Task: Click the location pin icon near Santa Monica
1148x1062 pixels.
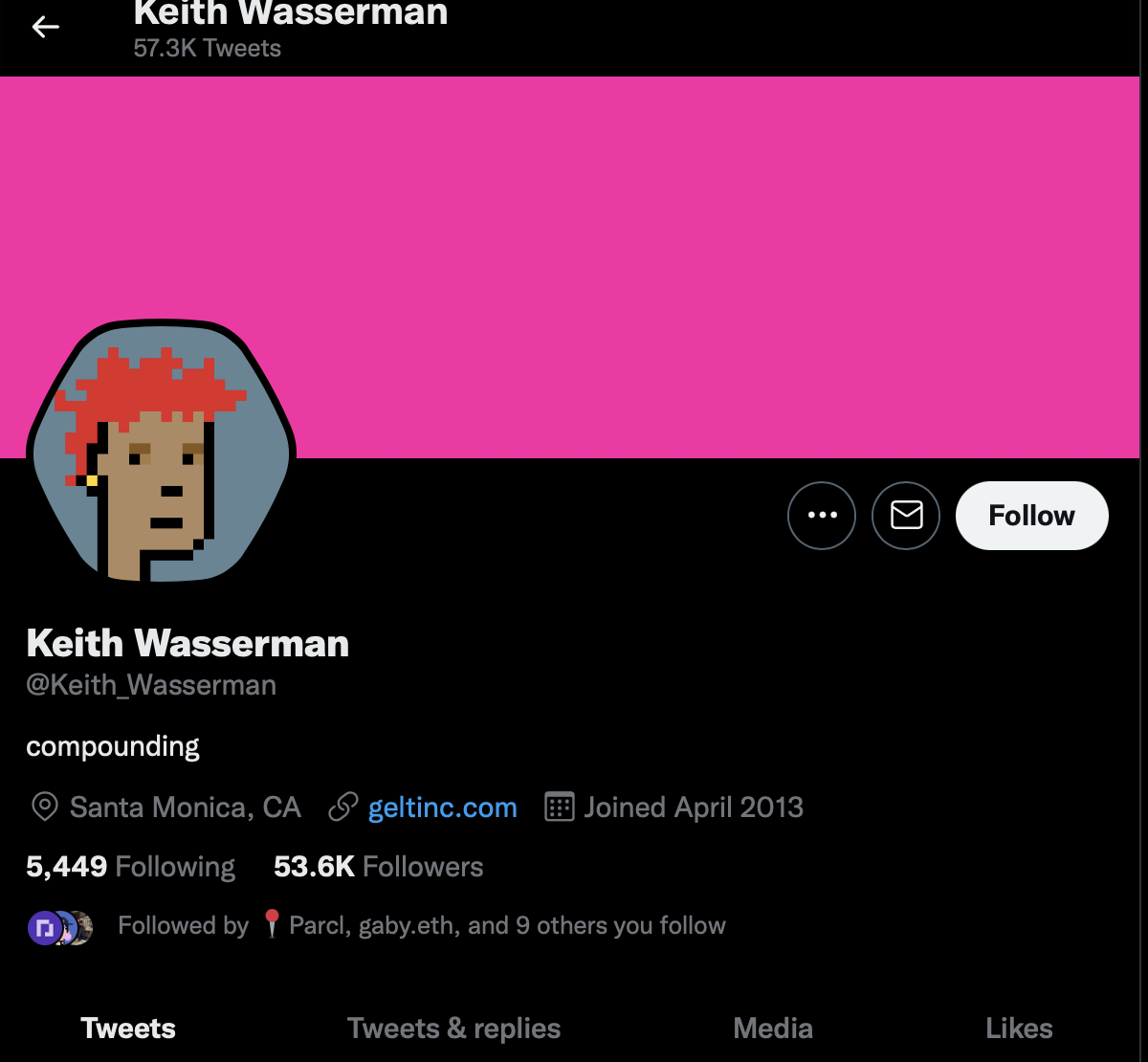Action: coord(44,808)
